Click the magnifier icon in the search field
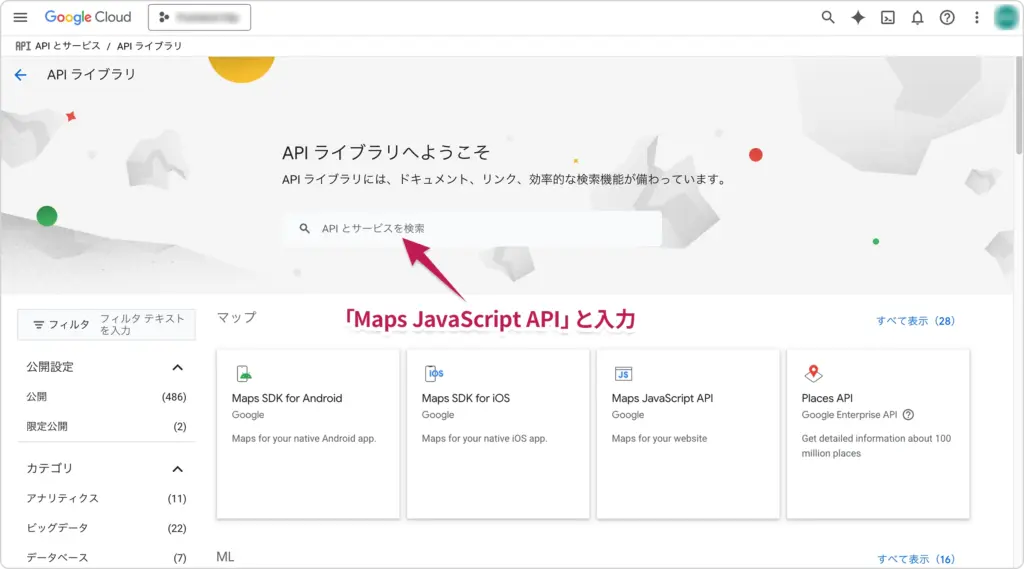 304,228
